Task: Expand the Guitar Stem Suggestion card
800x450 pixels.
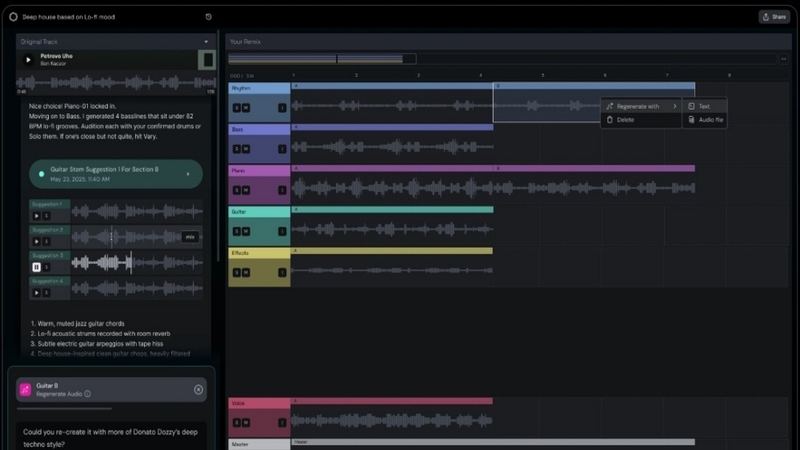Action: click(x=188, y=175)
